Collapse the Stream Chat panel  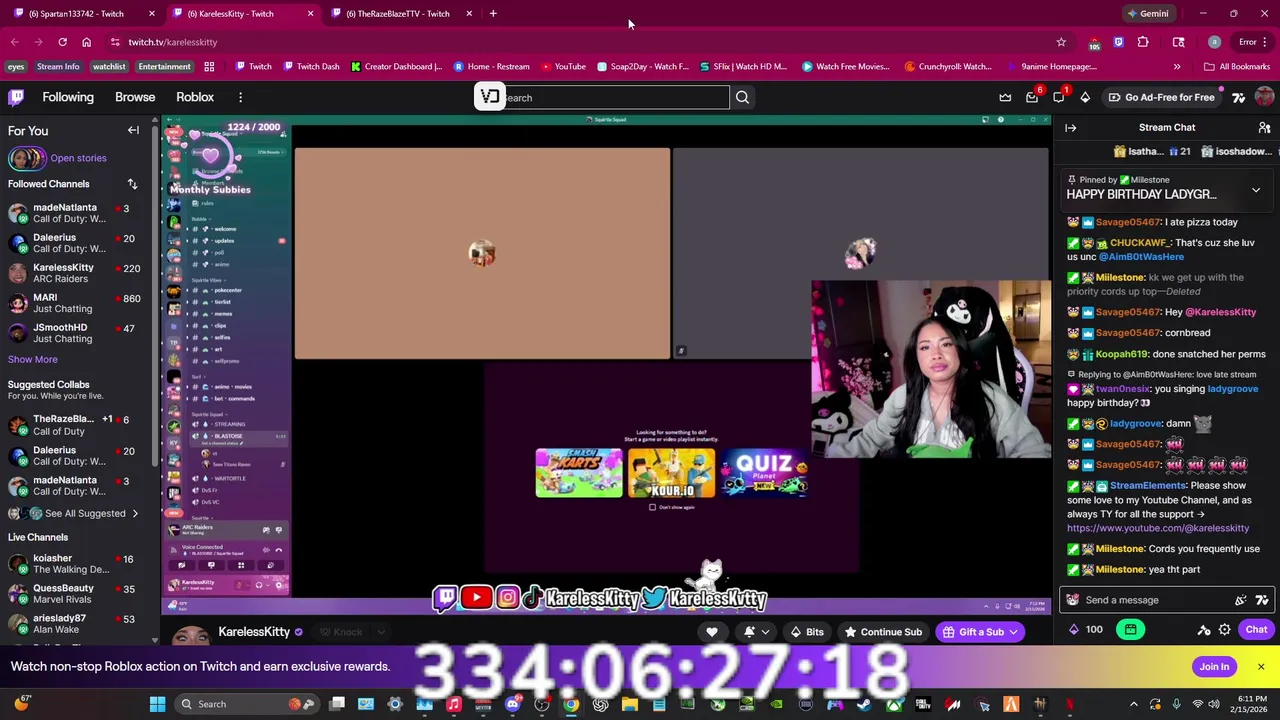click(1070, 128)
